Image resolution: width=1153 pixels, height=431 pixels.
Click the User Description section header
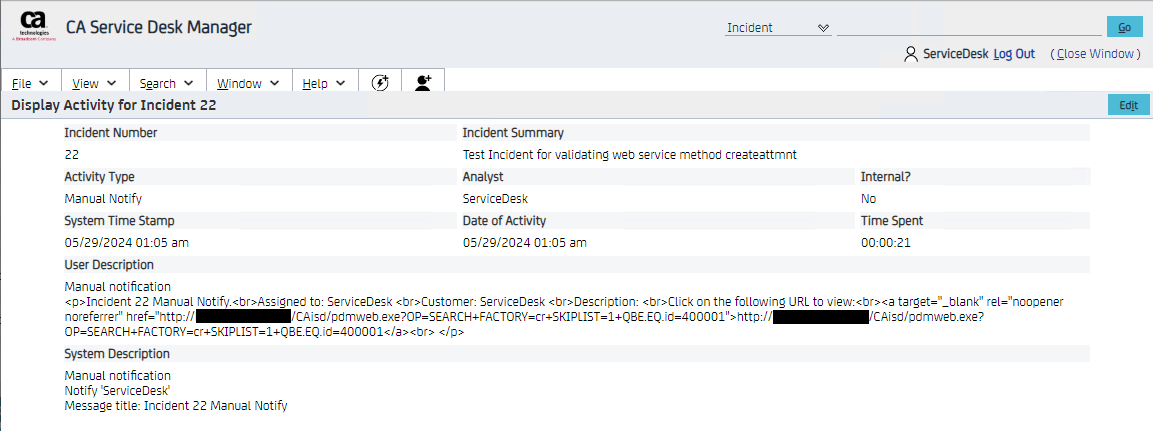click(x=109, y=265)
